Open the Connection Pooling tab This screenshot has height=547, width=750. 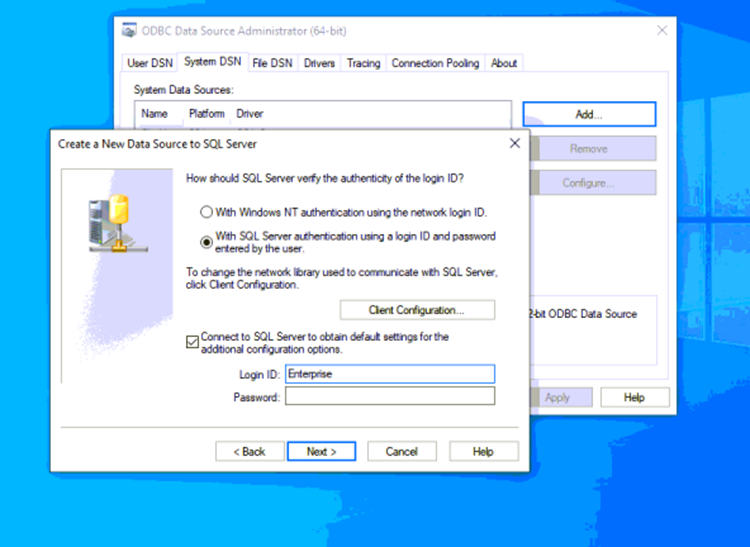pyautogui.click(x=435, y=63)
